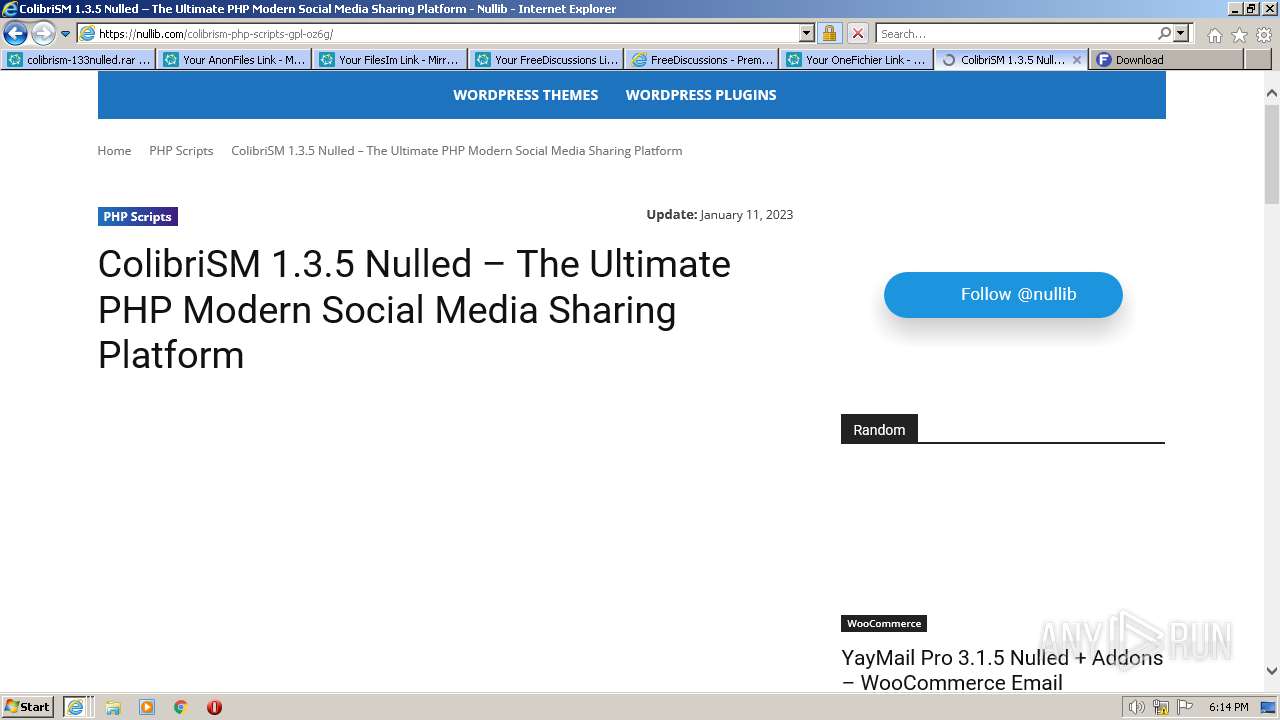Open WORDPRESS THEMES menu
This screenshot has height=720, width=1280.
pos(525,95)
